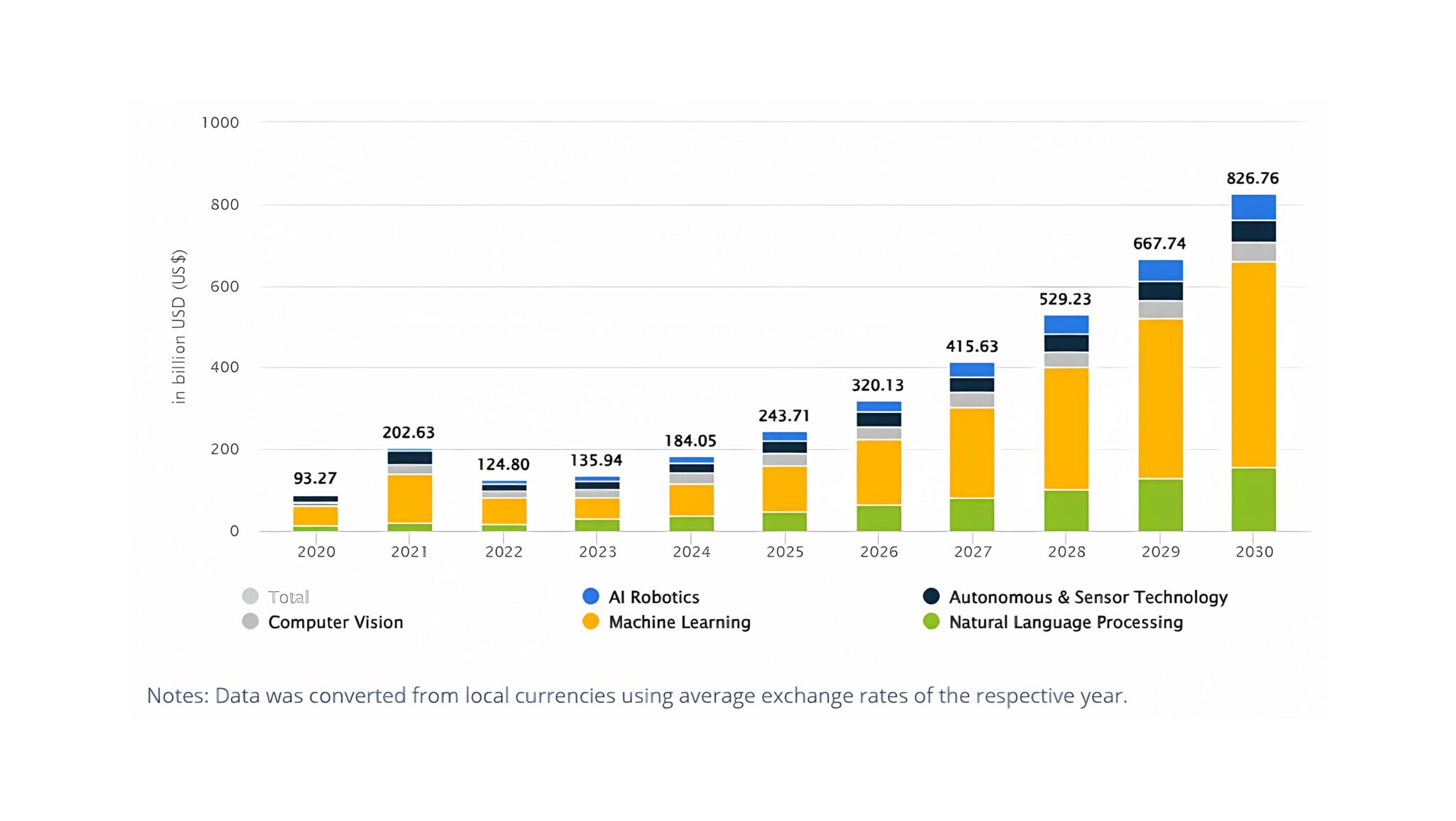This screenshot has width=1456, height=821.
Task: Select the 2025 Computer Vision bar segment
Action: pyautogui.click(x=784, y=459)
